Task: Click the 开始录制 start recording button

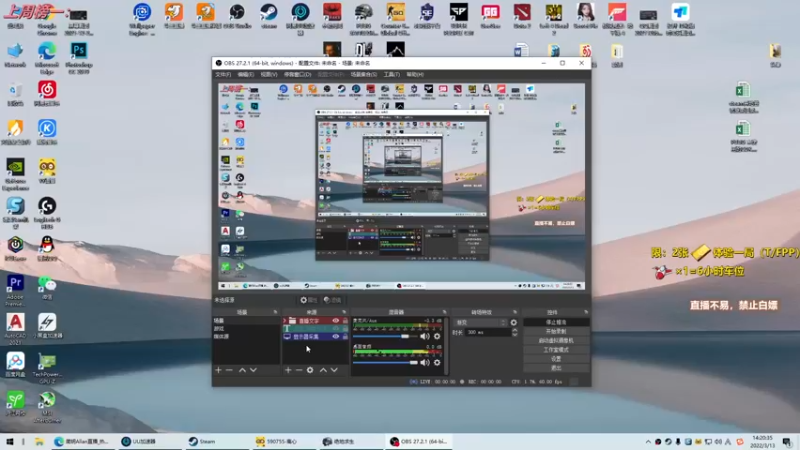Action: (556, 332)
